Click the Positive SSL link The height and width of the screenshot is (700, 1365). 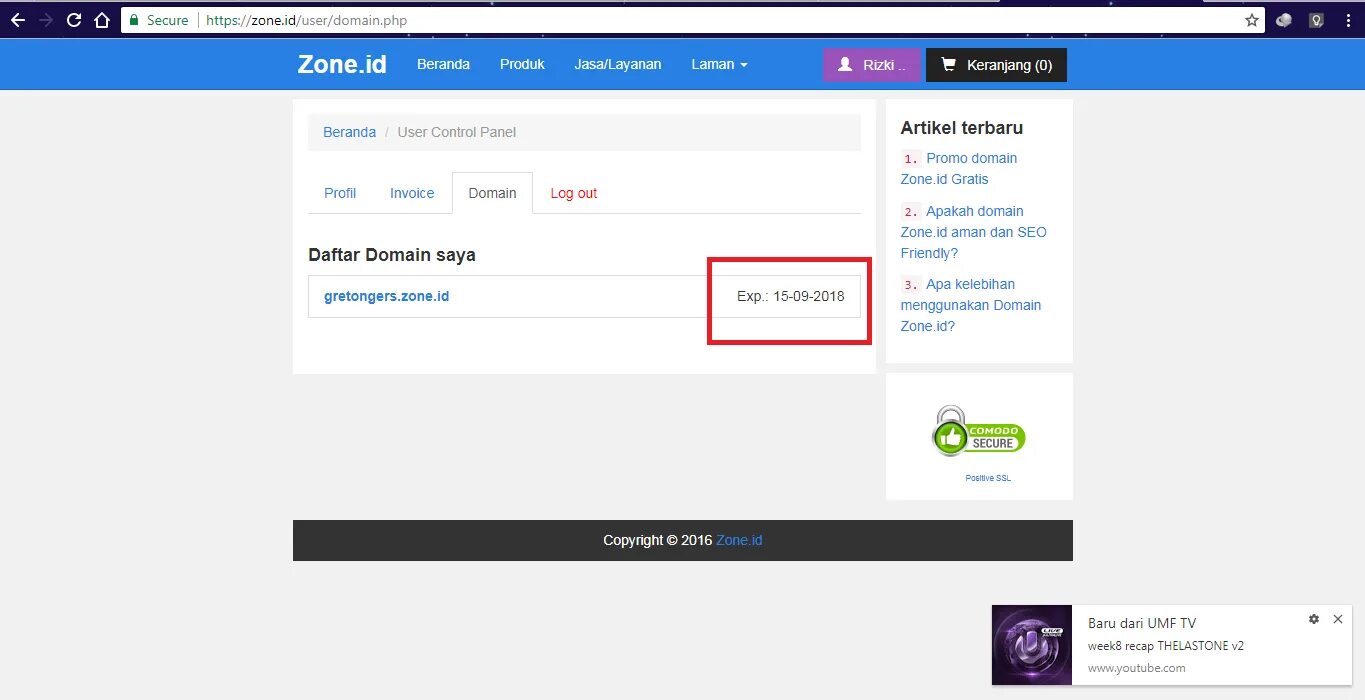click(988, 478)
